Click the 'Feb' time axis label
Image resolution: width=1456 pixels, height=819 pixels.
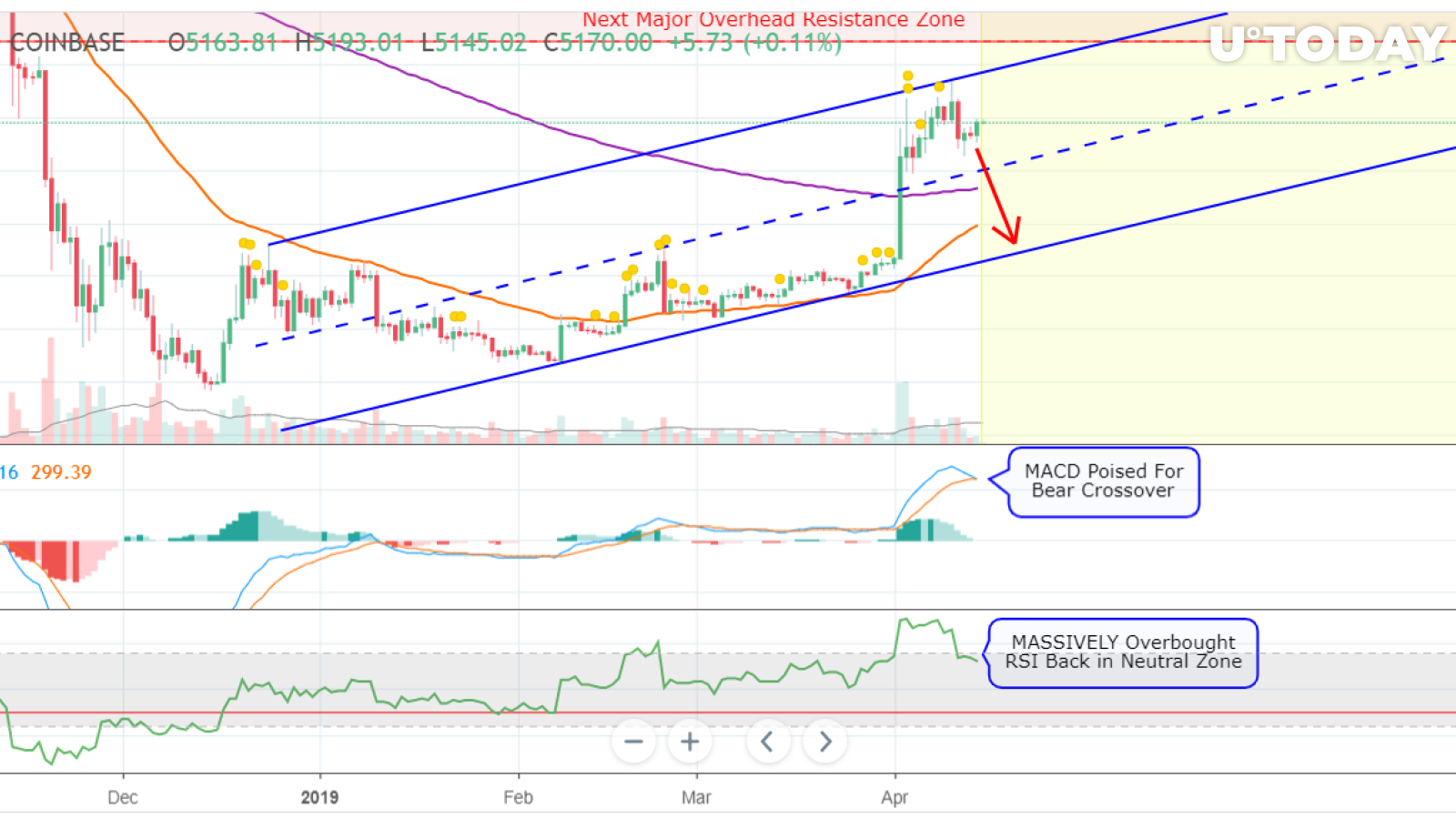(518, 797)
